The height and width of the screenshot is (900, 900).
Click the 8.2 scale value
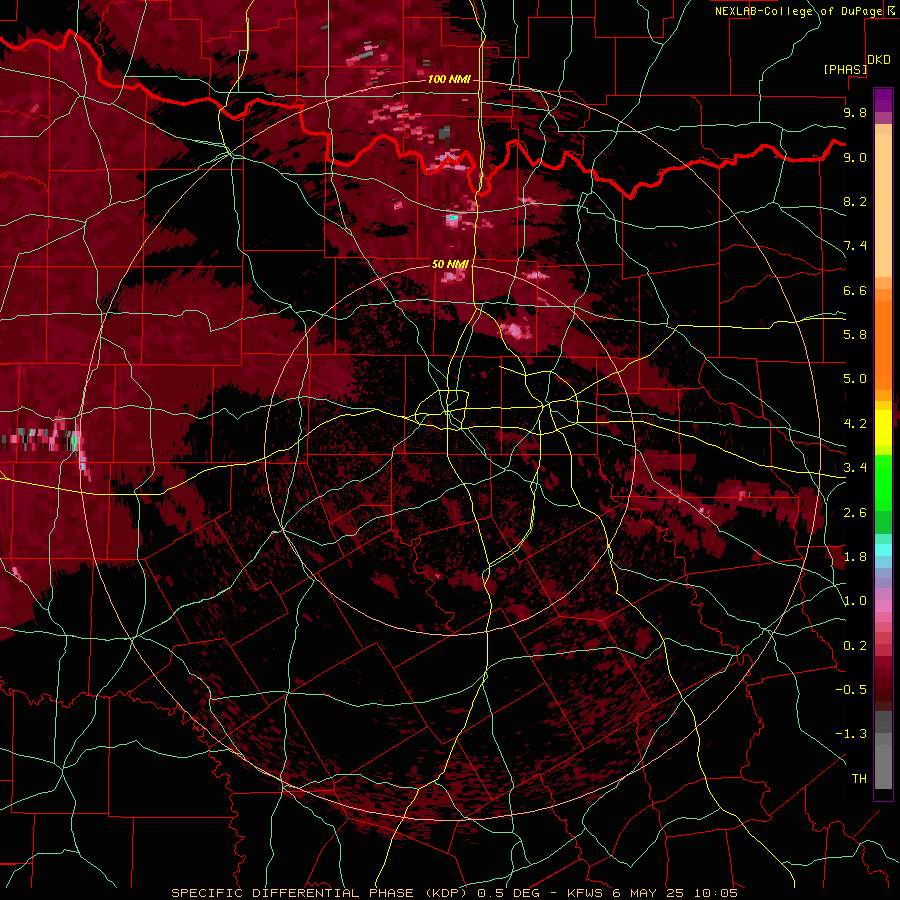point(855,201)
